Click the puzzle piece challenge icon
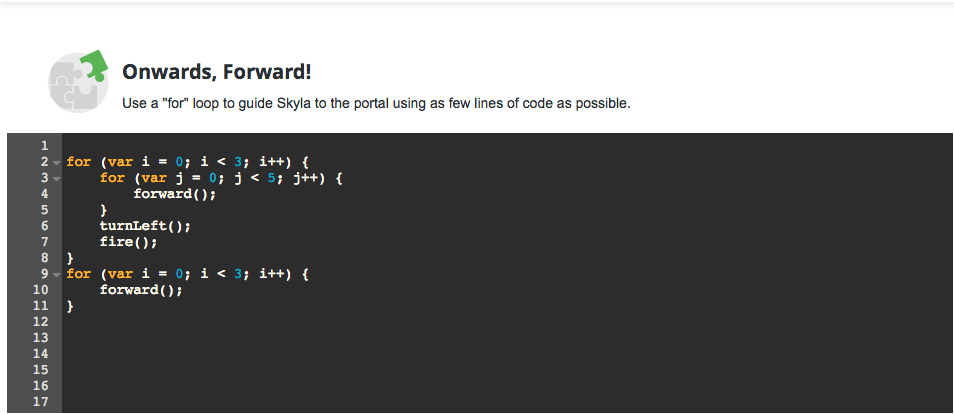Image resolution: width=954 pixels, height=414 pixels. click(77, 81)
